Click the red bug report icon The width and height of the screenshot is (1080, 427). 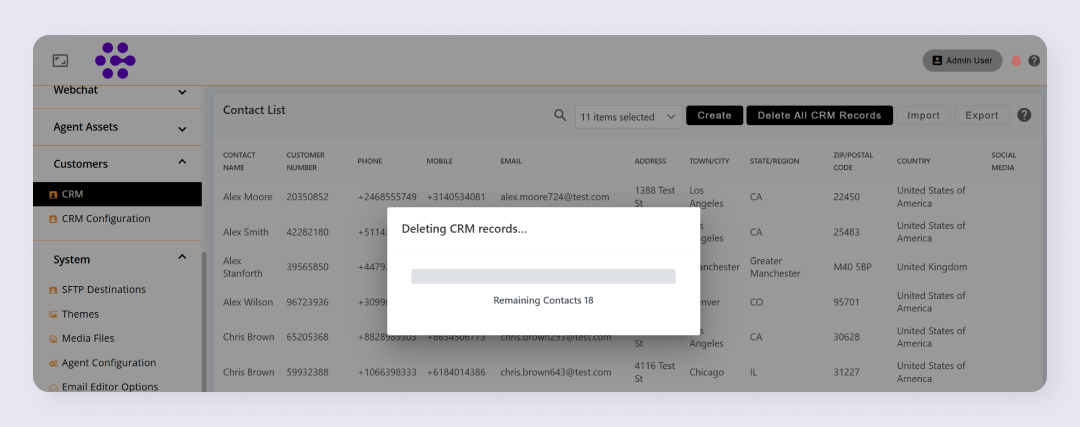[1016, 61]
